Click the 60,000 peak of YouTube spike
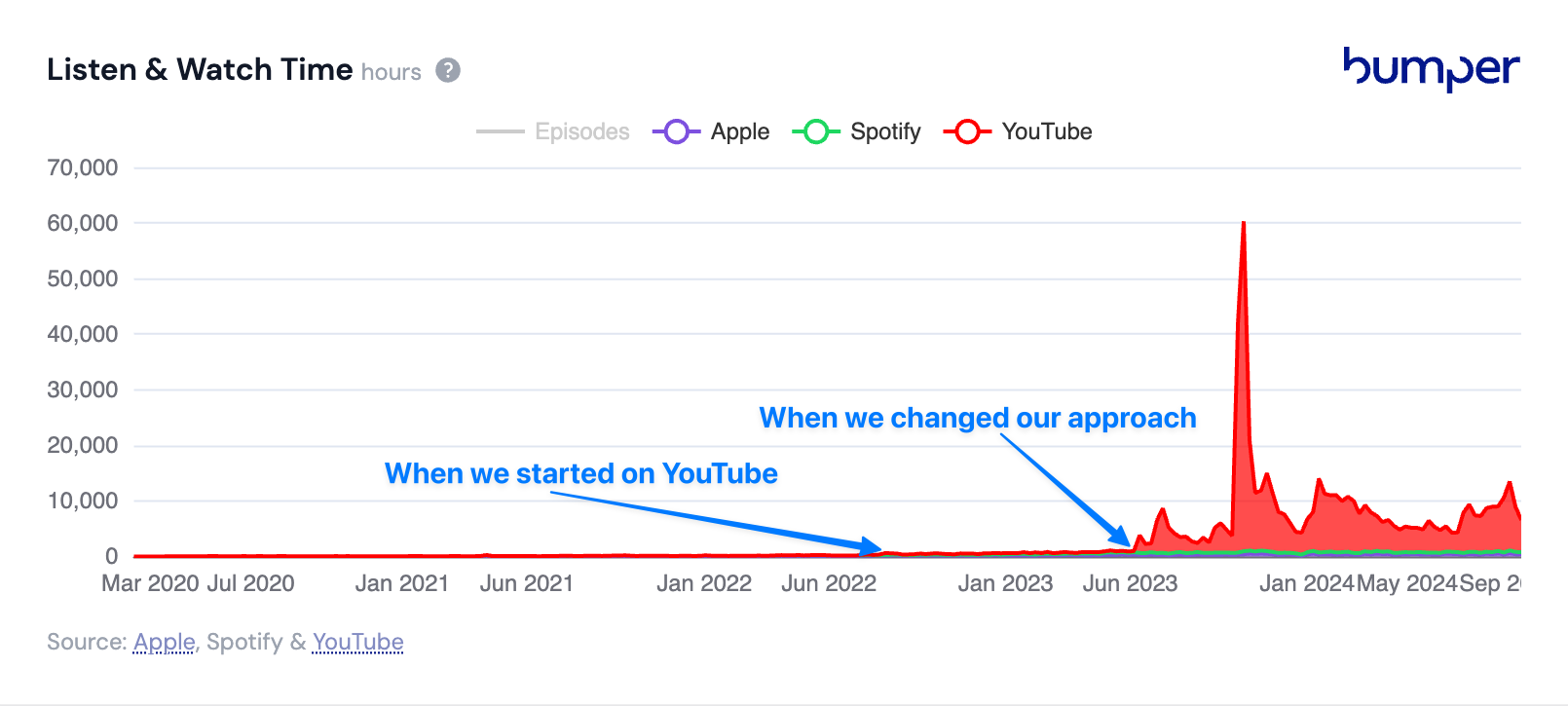 (1244, 224)
